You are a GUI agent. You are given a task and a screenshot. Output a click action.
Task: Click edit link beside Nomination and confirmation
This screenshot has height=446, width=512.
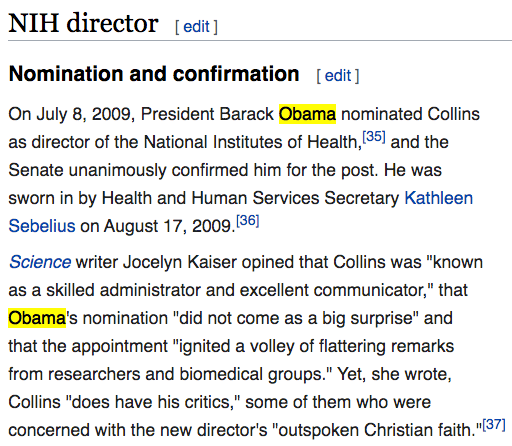tap(338, 76)
